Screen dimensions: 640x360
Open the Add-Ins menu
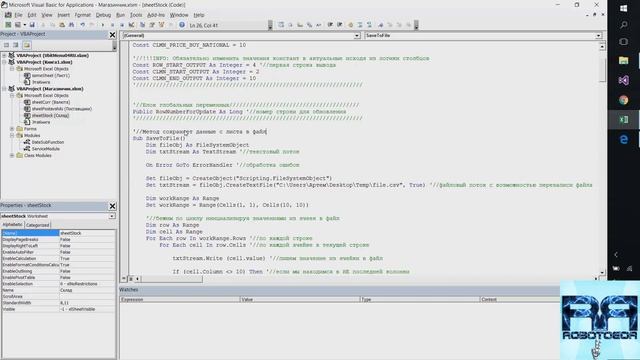[x=156, y=15]
